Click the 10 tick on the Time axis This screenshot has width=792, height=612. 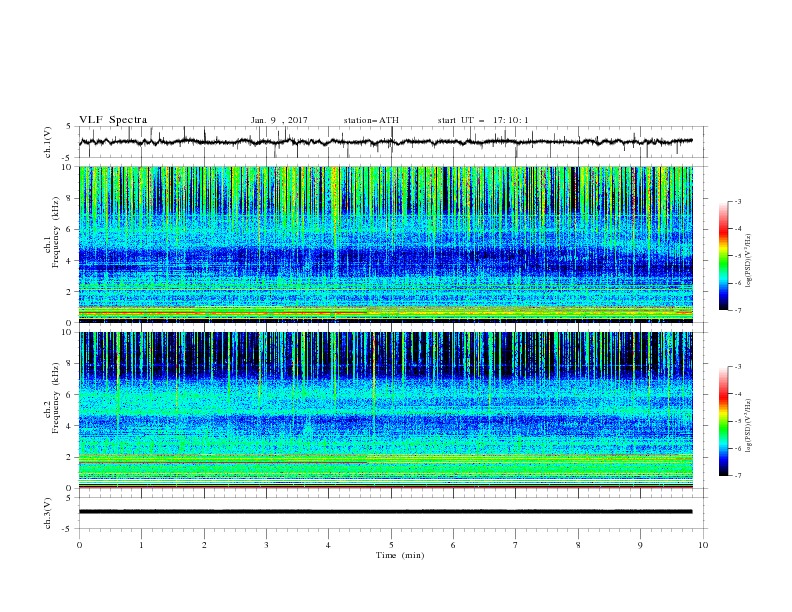[x=703, y=545]
